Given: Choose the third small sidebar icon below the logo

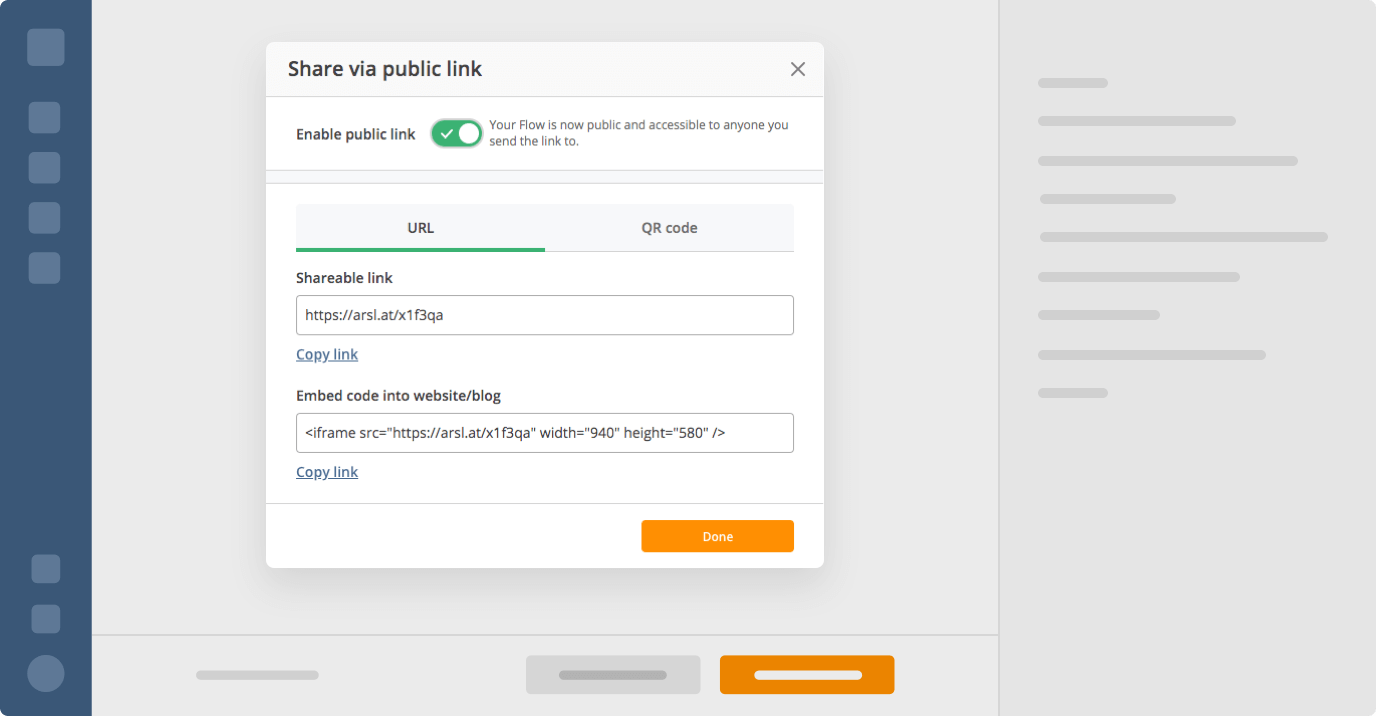Looking at the screenshot, I should coord(44,218).
